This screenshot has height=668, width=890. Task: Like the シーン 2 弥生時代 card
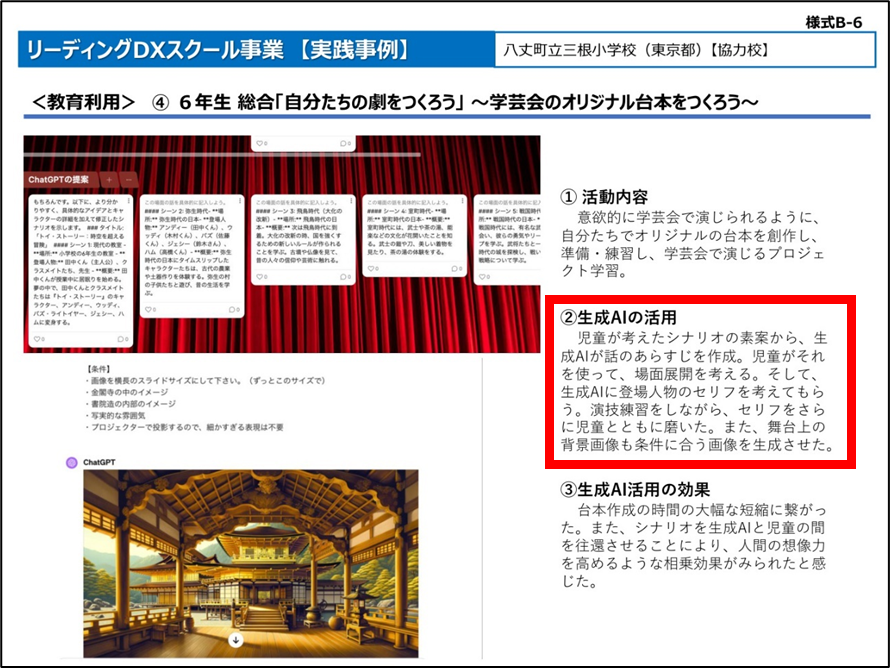(x=150, y=309)
